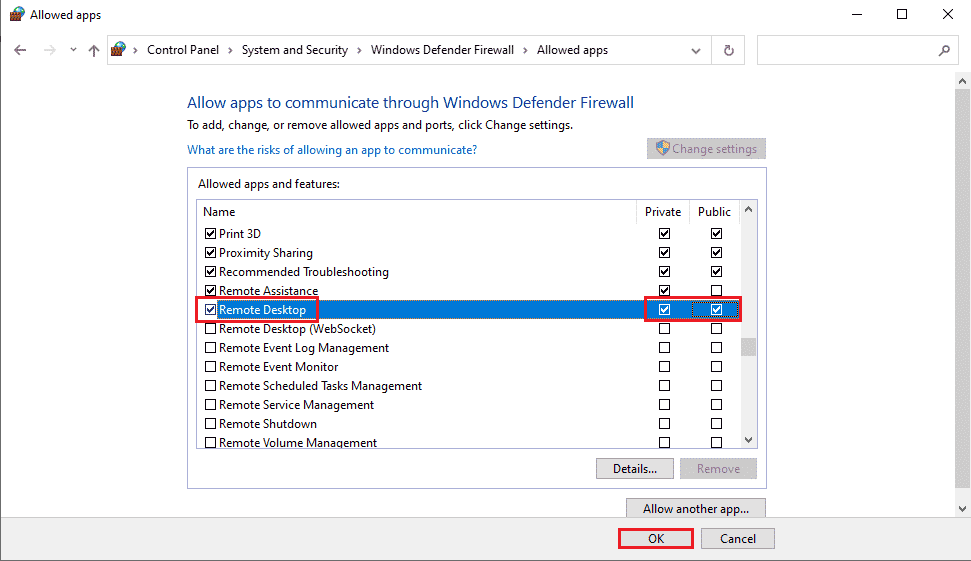Viewport: 971px width, 561px height.
Task: Check the Remote Event Monitor checkbox
Action: 211,367
